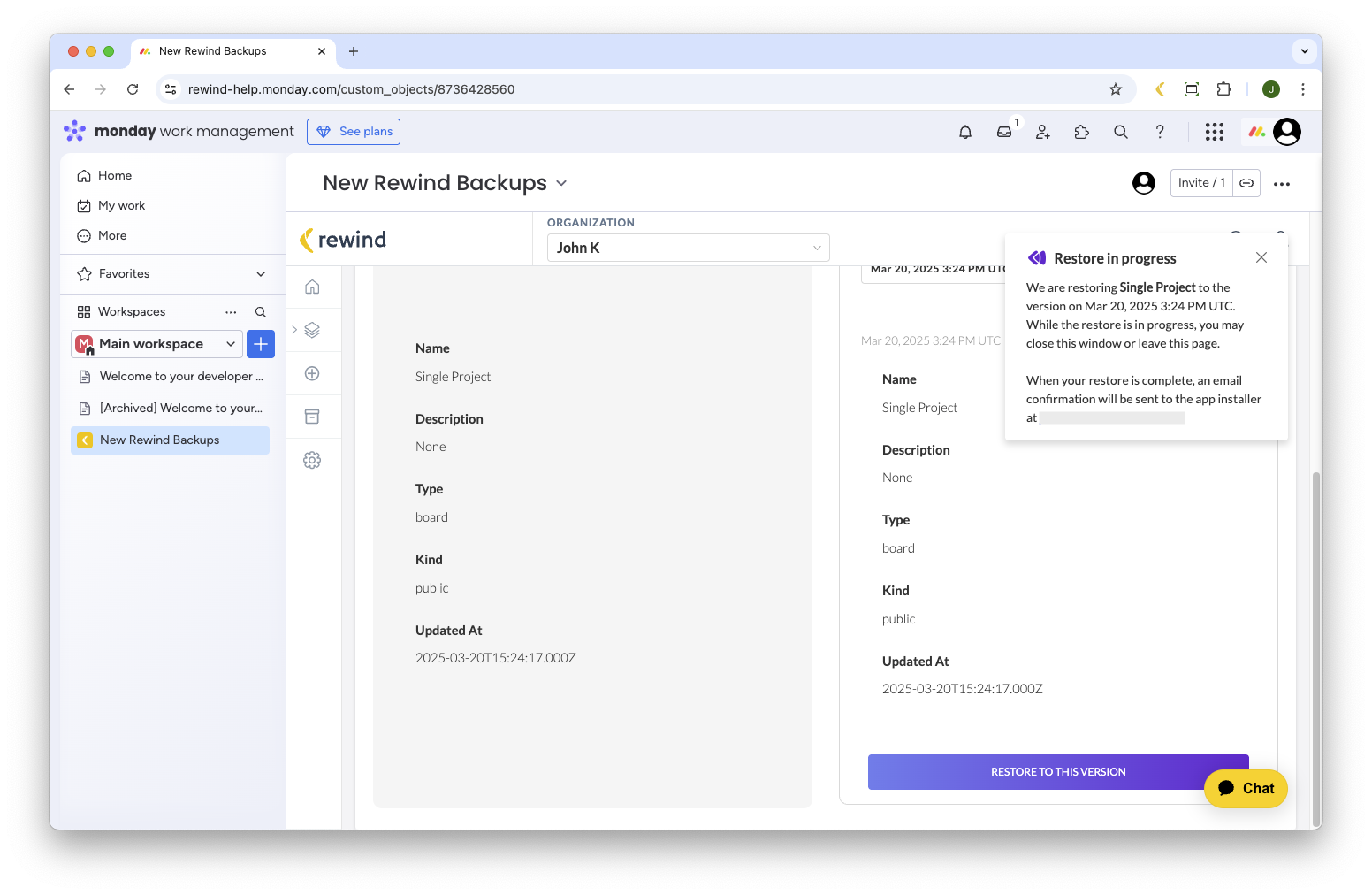1372x895 pixels.
Task: Close the Restore in progress popup
Action: pyautogui.click(x=1261, y=257)
